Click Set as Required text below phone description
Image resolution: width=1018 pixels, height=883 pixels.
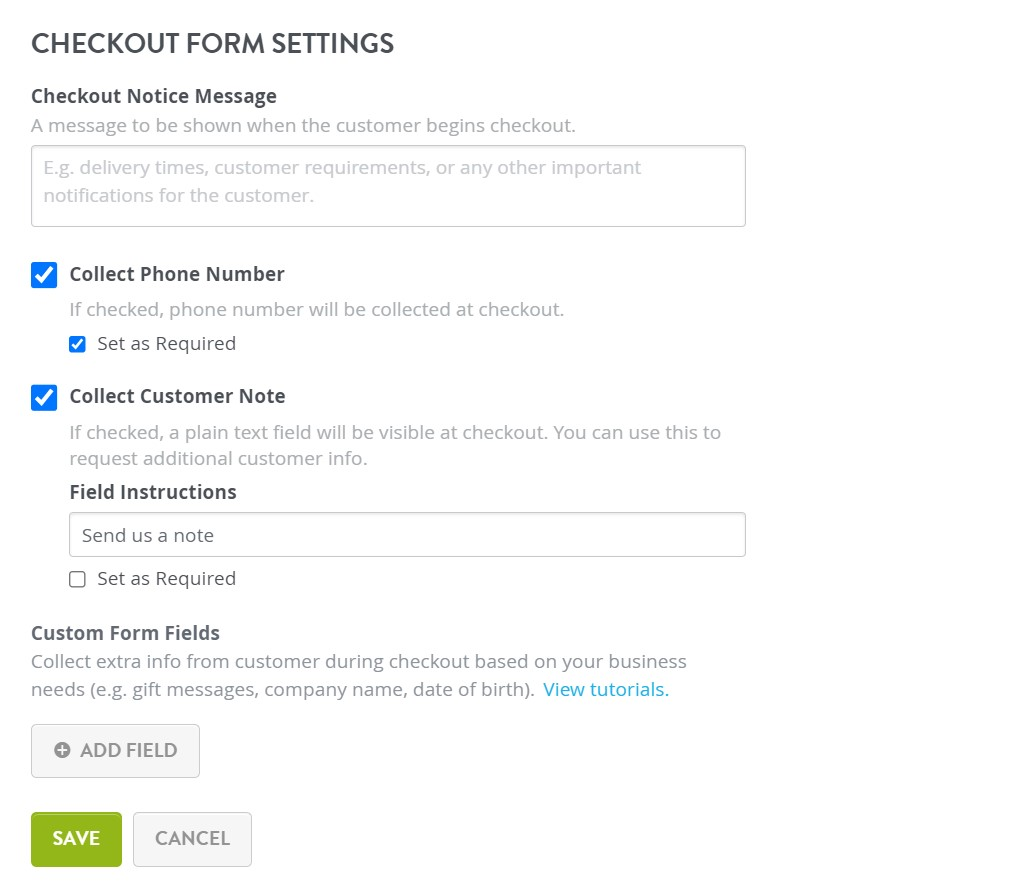[x=166, y=344]
